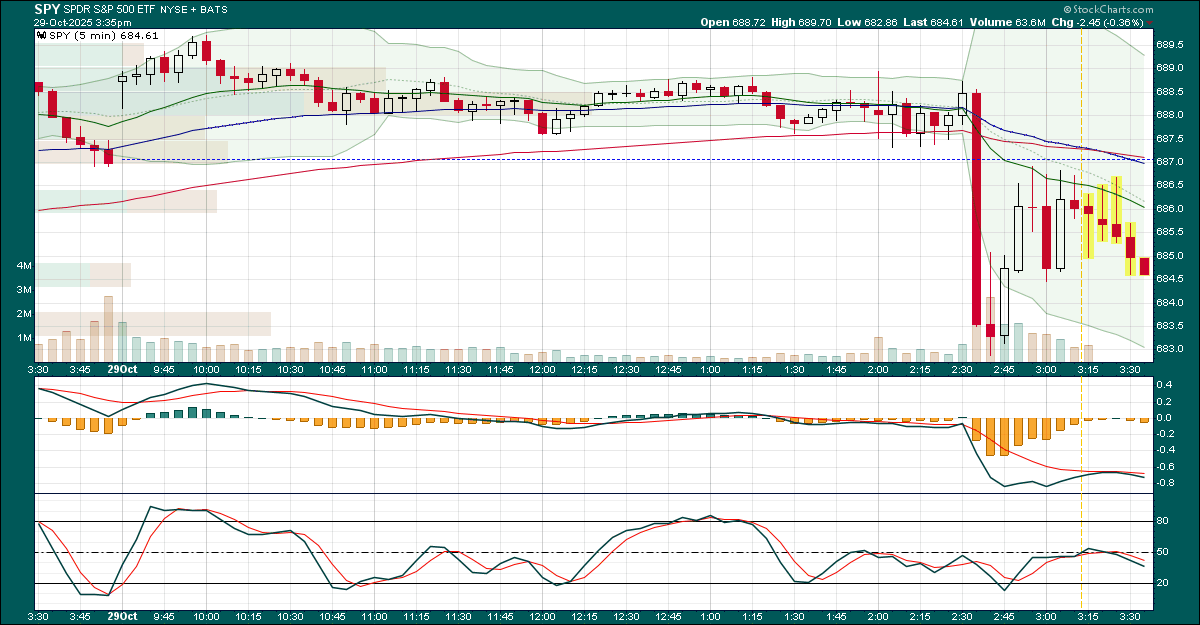
Task: Click the 685.5 price axis label
Action: (x=1169, y=232)
